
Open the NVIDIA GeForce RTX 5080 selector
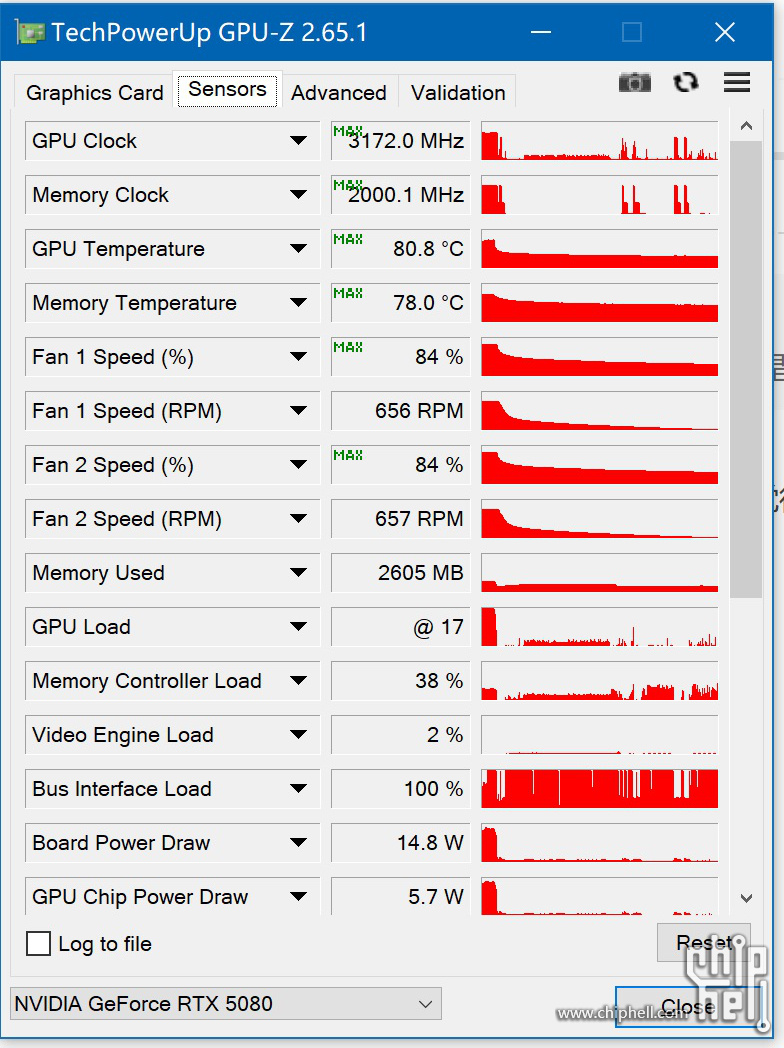(x=226, y=1004)
